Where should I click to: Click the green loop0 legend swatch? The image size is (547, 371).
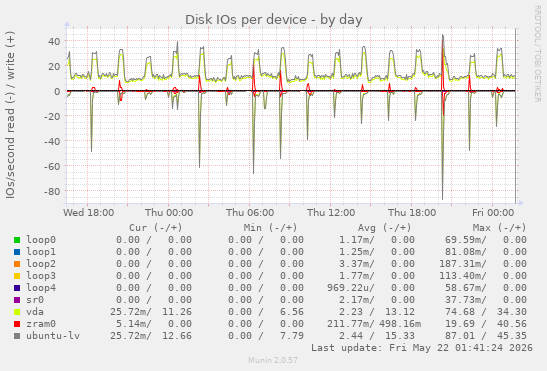coord(17,240)
